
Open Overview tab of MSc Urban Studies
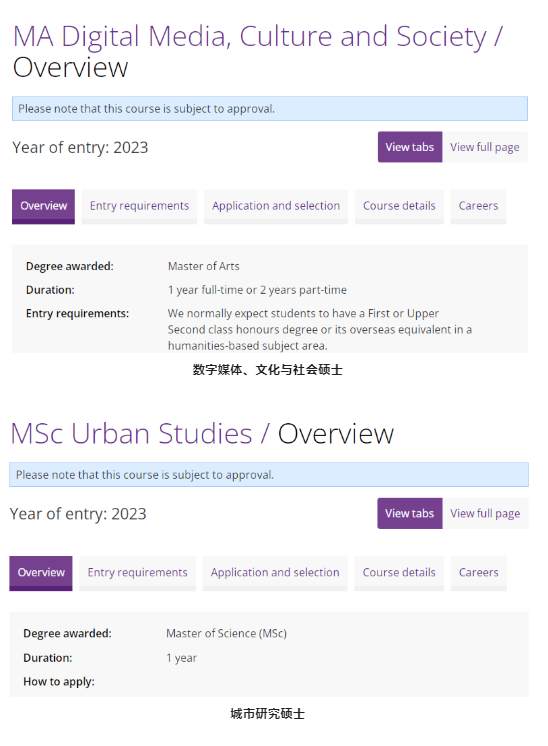[41, 573]
